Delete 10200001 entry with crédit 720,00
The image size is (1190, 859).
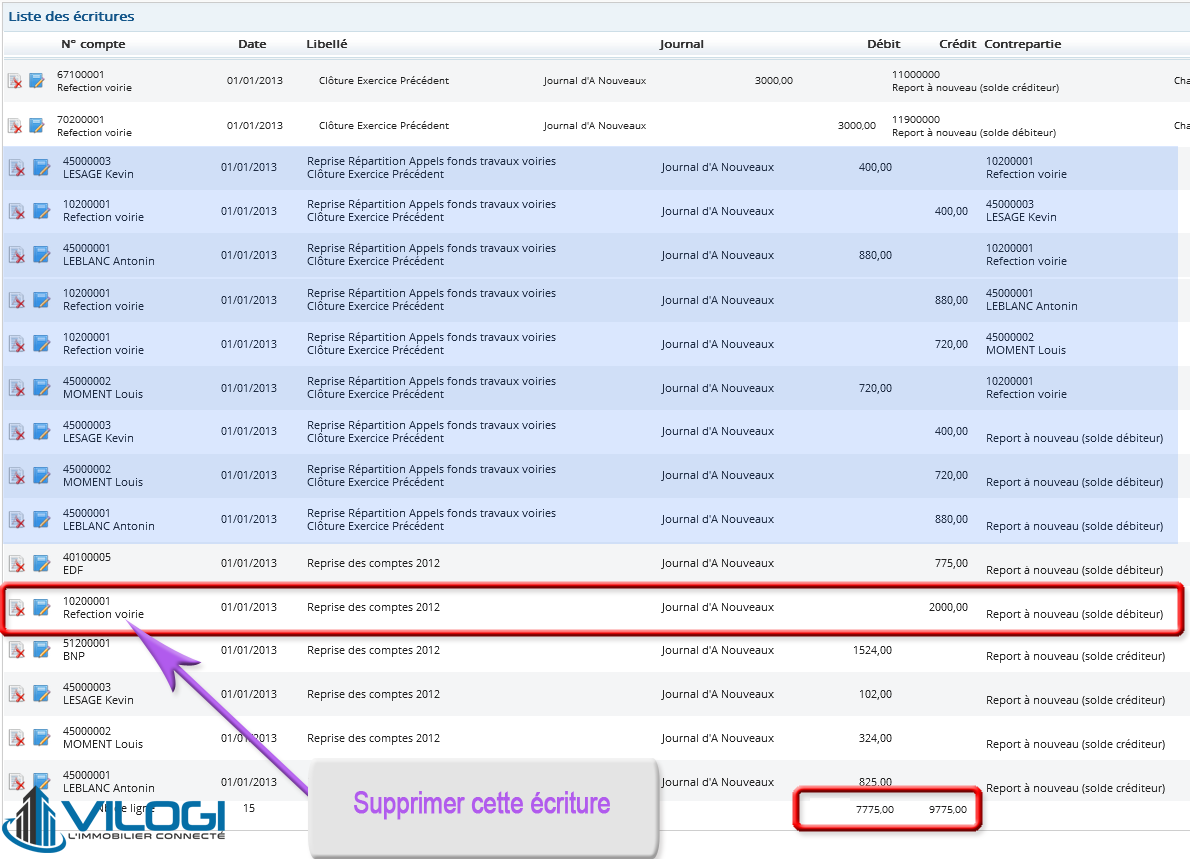(x=17, y=344)
